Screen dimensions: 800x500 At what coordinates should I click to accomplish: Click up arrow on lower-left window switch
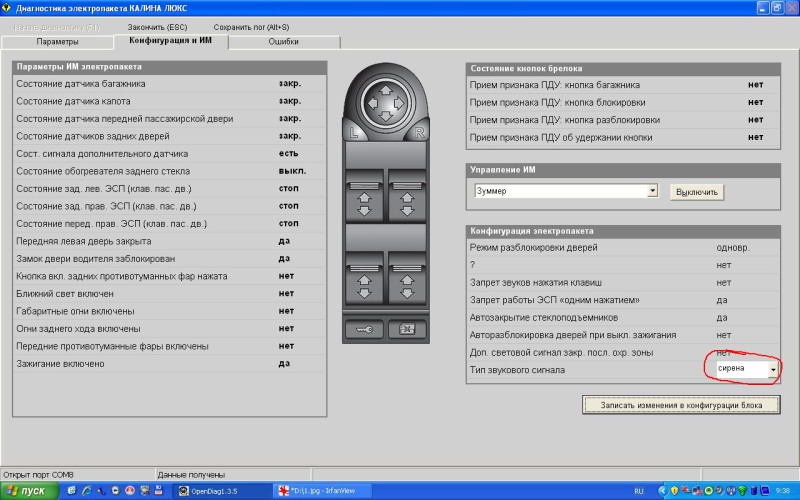(x=364, y=281)
